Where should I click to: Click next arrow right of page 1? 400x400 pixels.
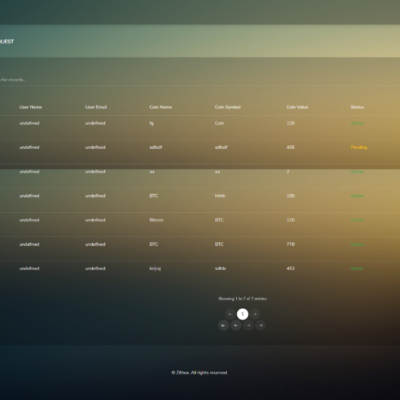pyautogui.click(x=255, y=314)
